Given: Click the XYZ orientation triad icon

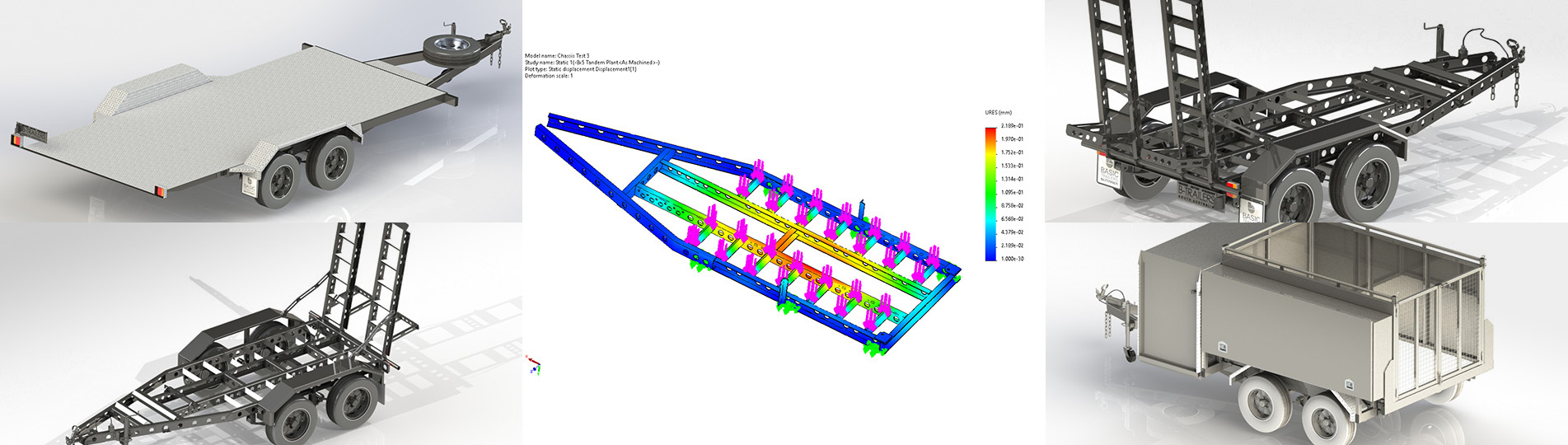Looking at the screenshot, I should tap(534, 363).
